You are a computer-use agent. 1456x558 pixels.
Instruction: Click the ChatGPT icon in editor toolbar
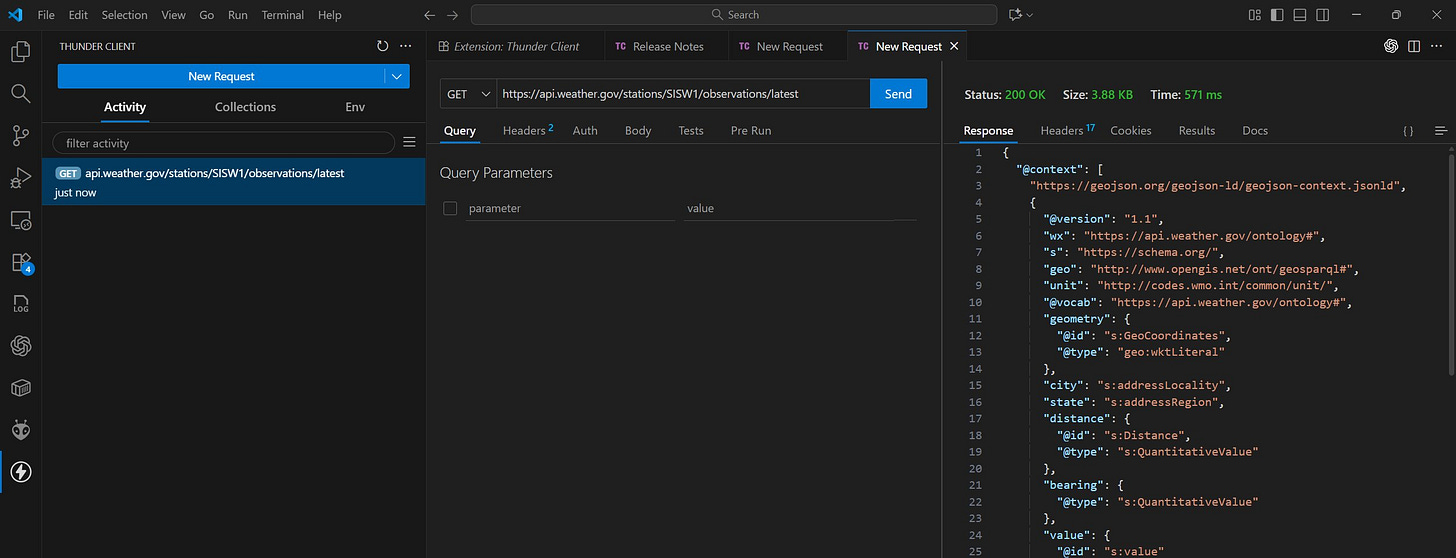click(x=1390, y=46)
